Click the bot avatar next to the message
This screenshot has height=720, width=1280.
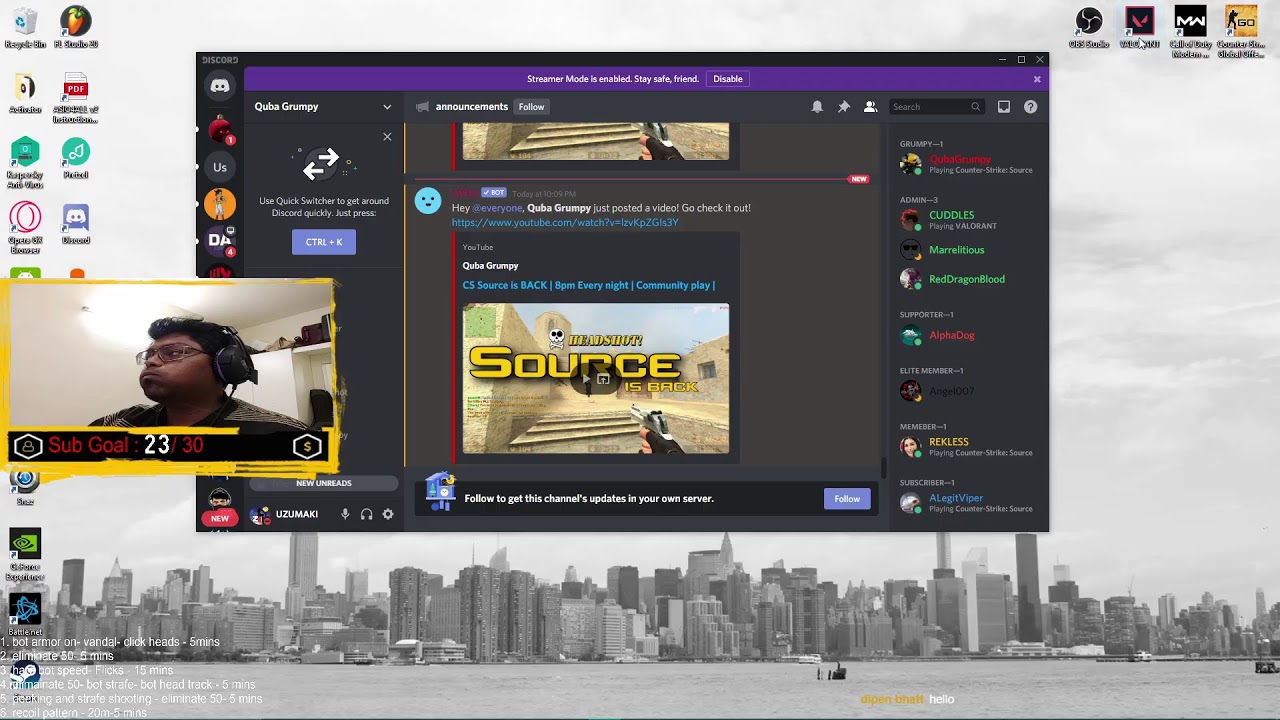click(428, 201)
